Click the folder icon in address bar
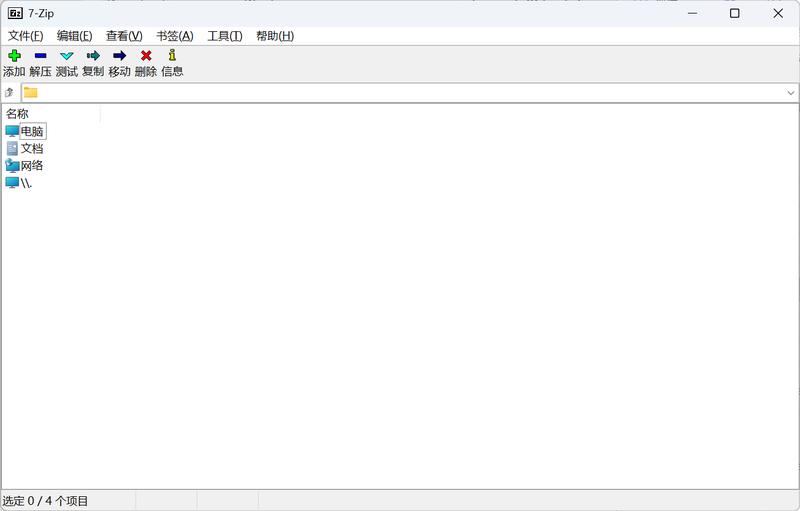Image resolution: width=800 pixels, height=511 pixels. 31,92
